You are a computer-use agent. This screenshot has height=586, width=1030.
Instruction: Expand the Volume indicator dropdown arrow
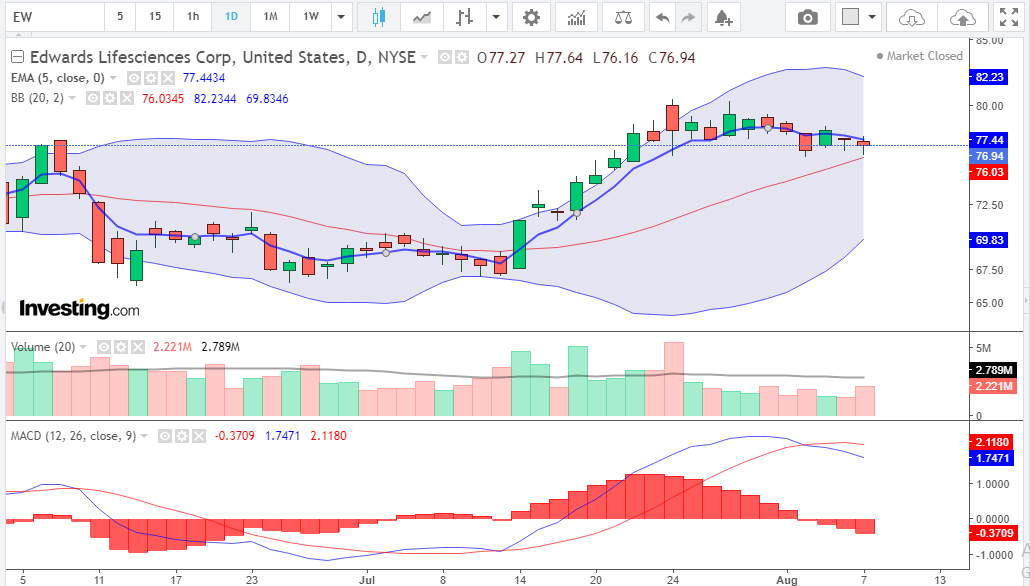click(83, 347)
